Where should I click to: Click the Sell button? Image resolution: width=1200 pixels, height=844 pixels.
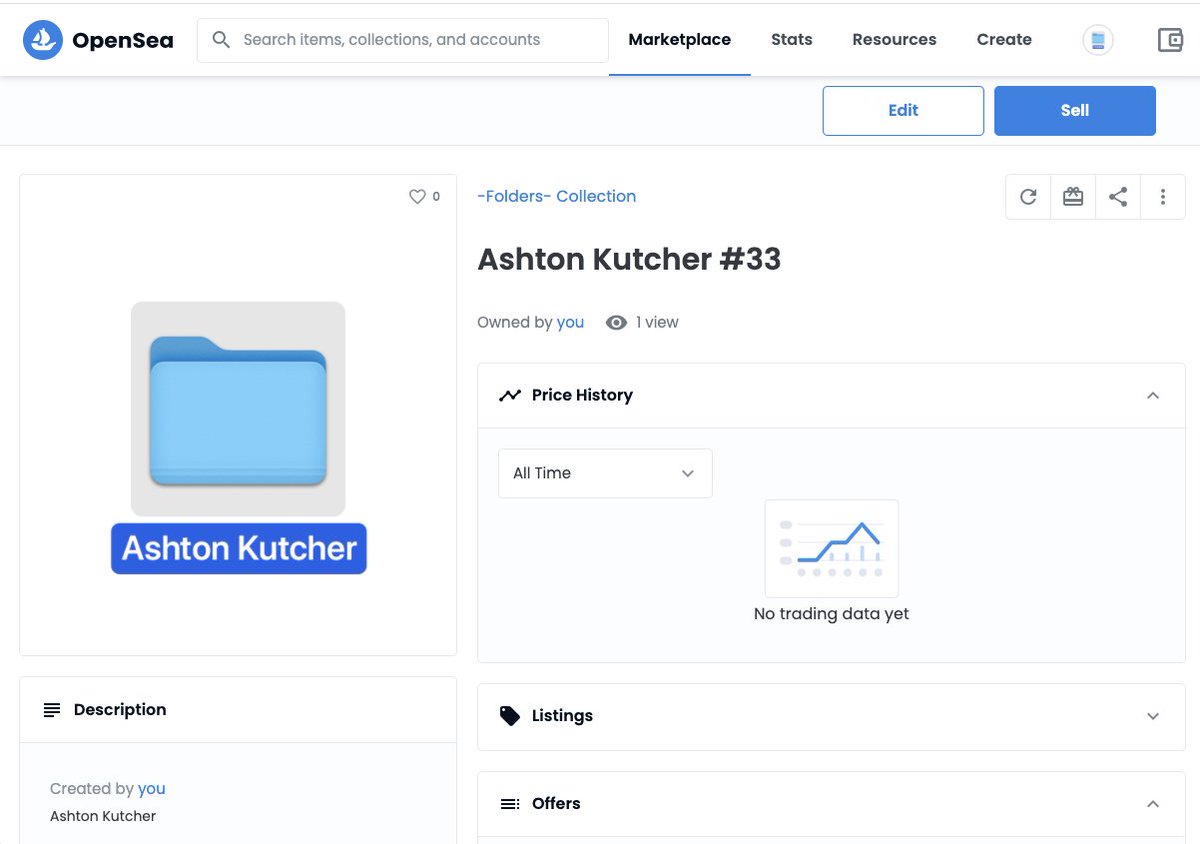click(x=1075, y=111)
